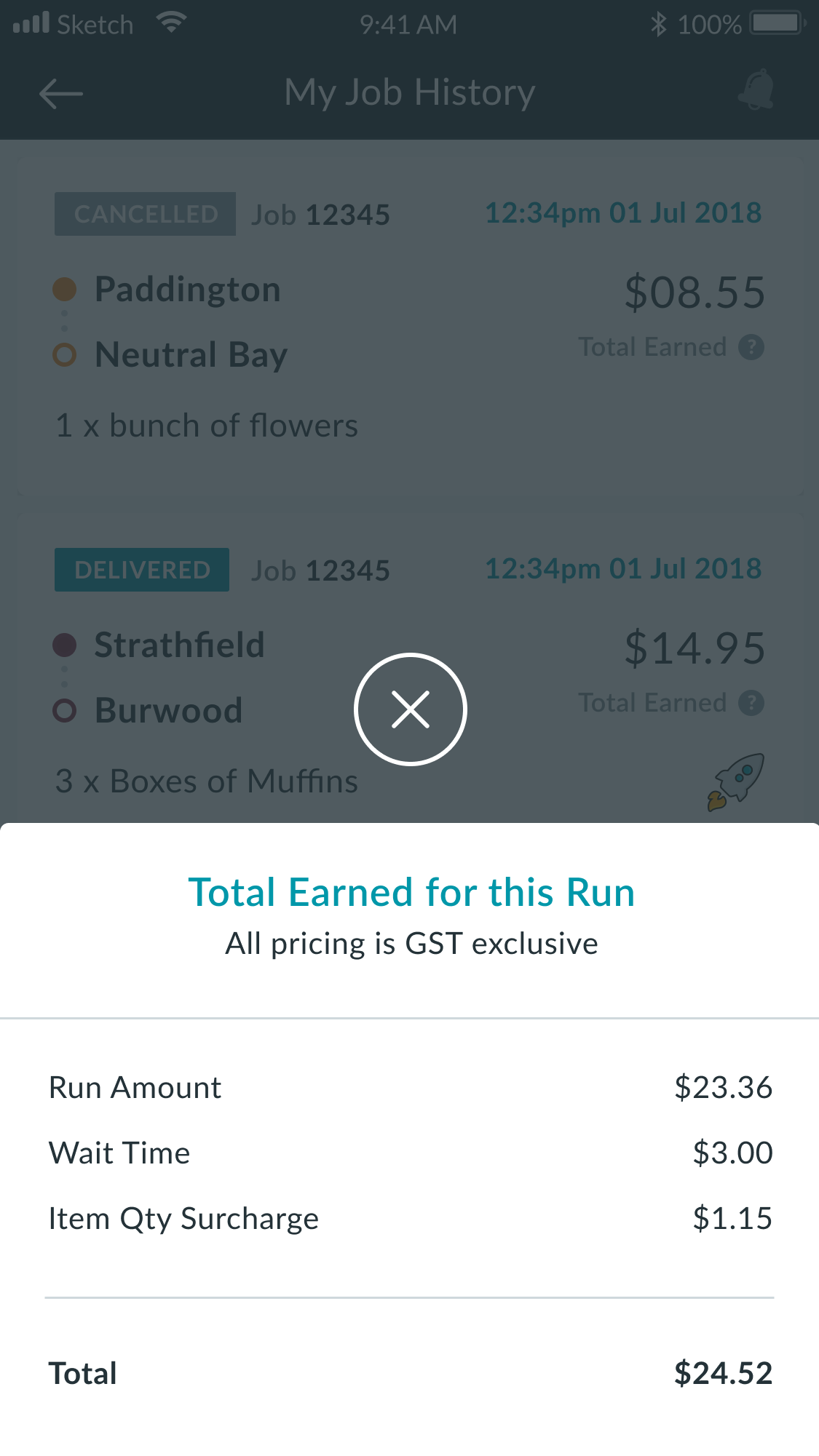
Task: Tap the Total $24.52 row
Action: pos(410,1374)
